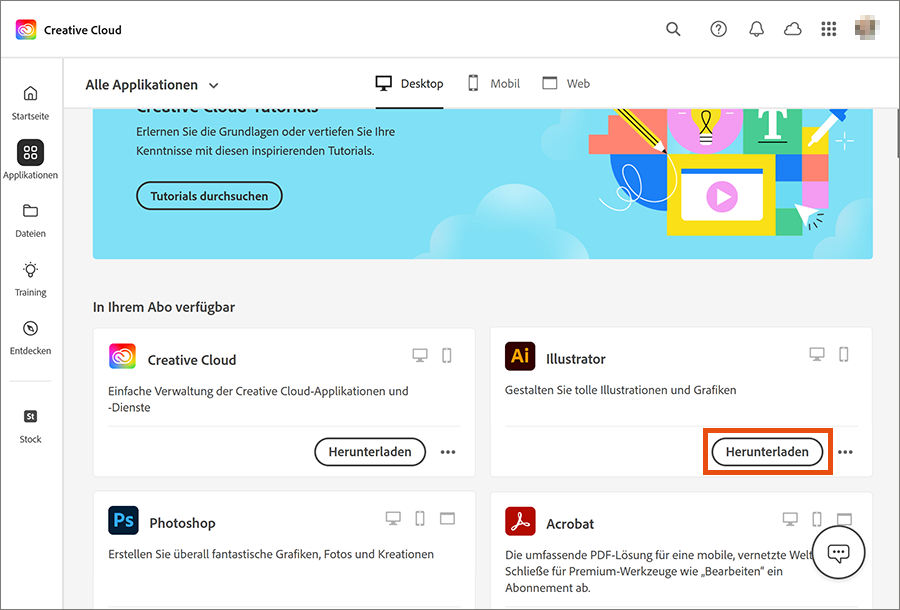
Task: Open the user profile avatar
Action: [x=866, y=29]
